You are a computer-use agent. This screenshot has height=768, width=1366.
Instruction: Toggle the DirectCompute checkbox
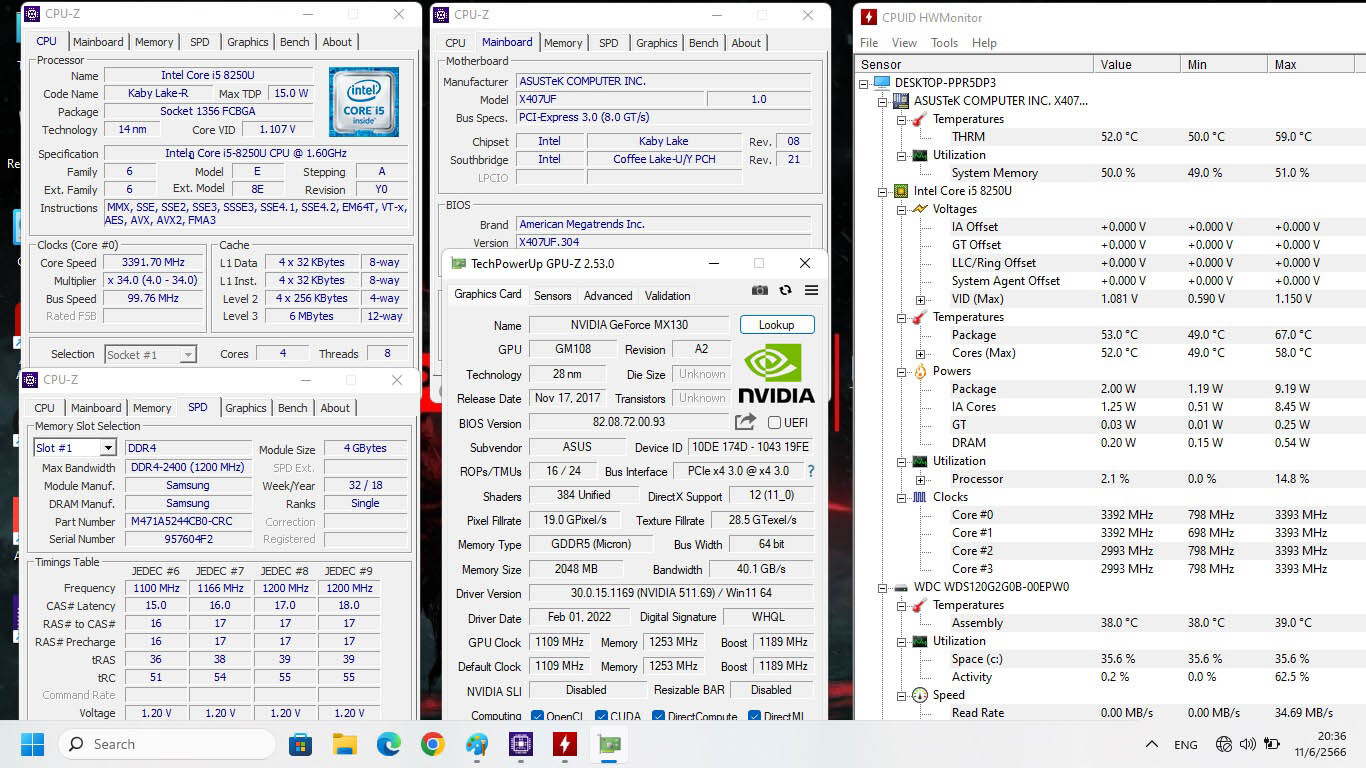pyautogui.click(x=658, y=716)
